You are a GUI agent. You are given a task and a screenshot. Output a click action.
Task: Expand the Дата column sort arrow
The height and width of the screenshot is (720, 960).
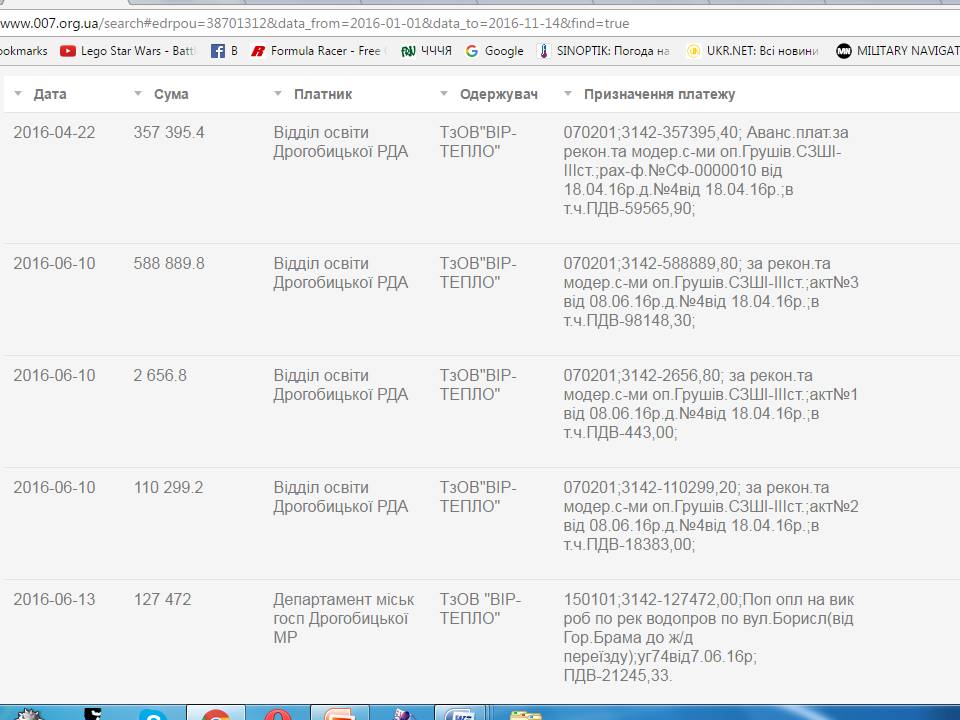[18, 94]
